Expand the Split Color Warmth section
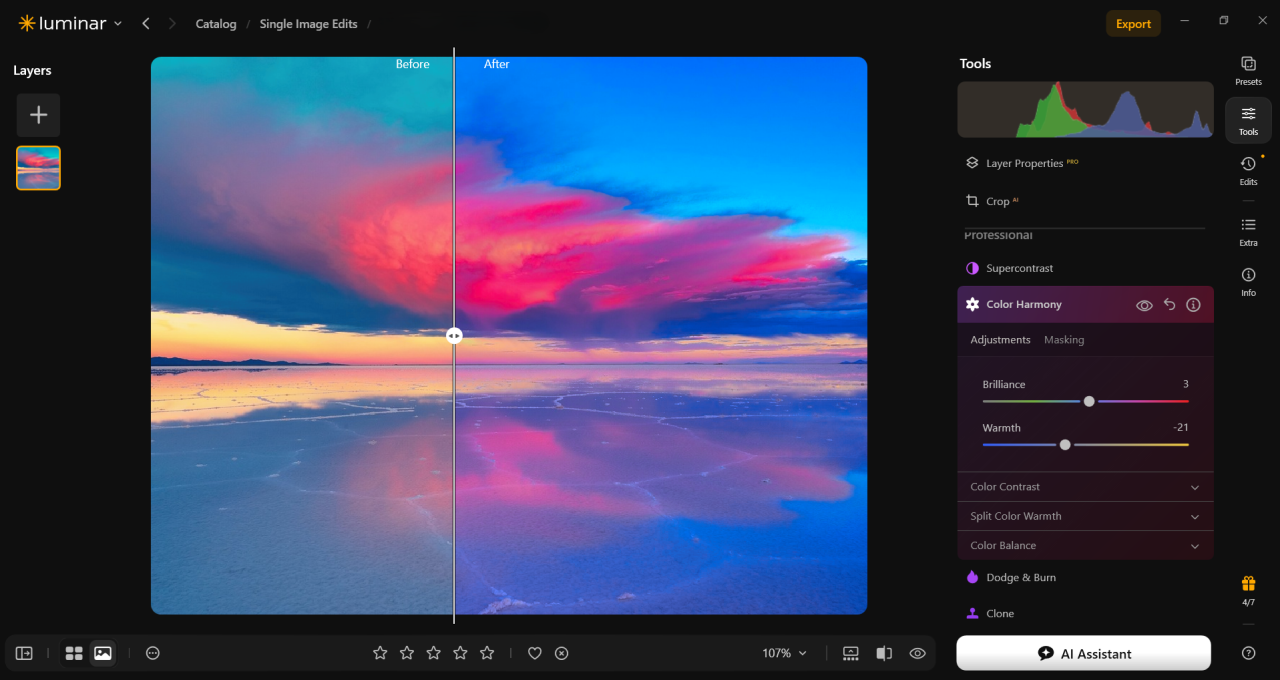This screenshot has width=1280, height=680. [x=1085, y=516]
